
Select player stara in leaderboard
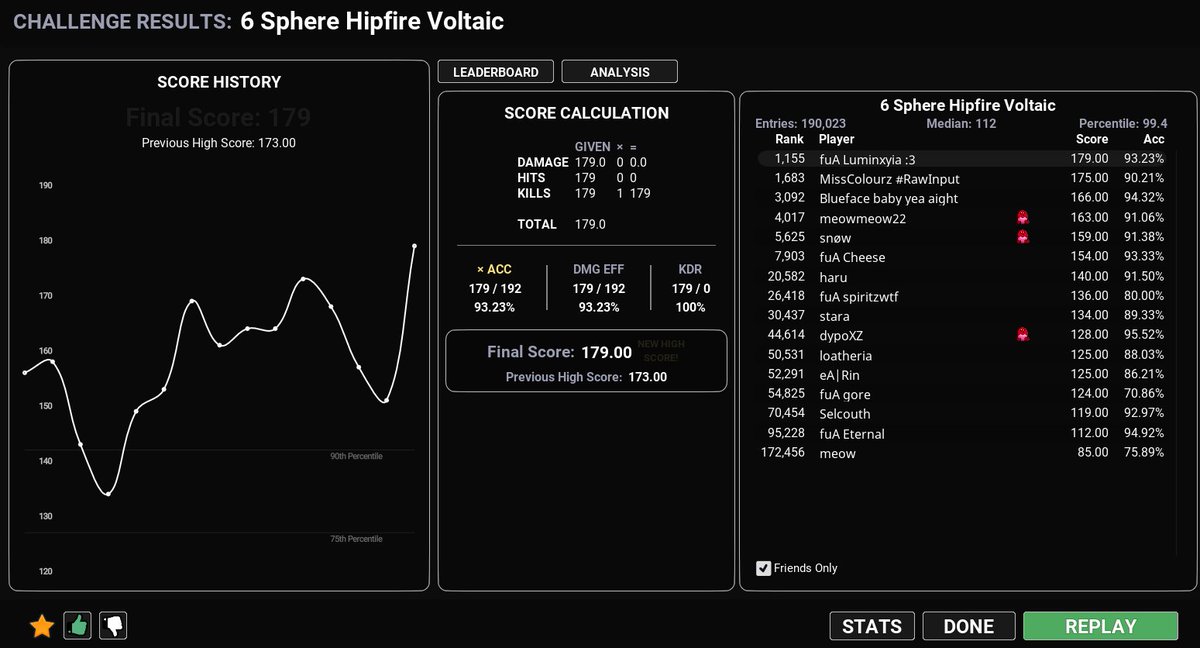[834, 316]
